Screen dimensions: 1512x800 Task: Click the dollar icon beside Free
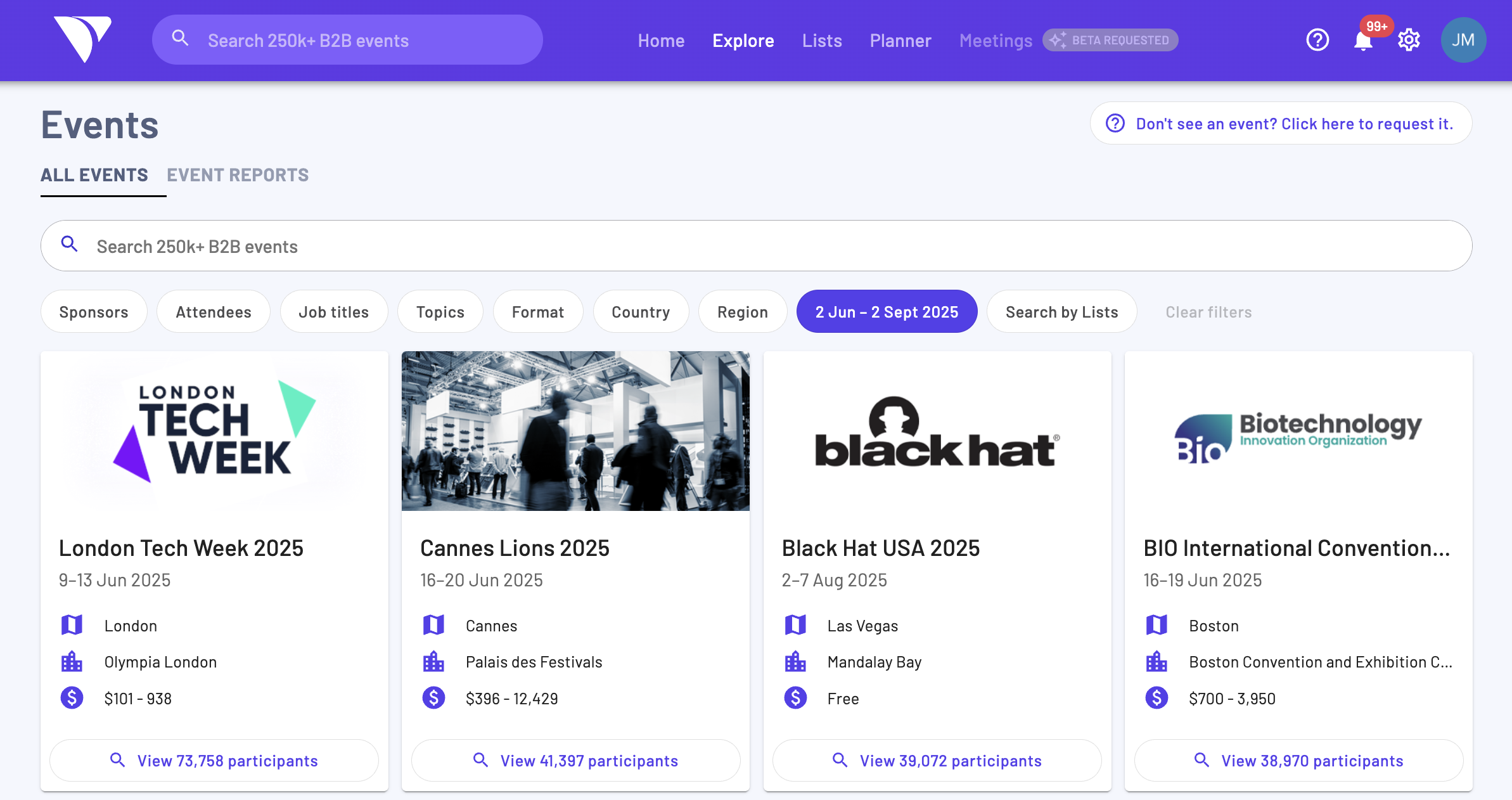tap(795, 698)
